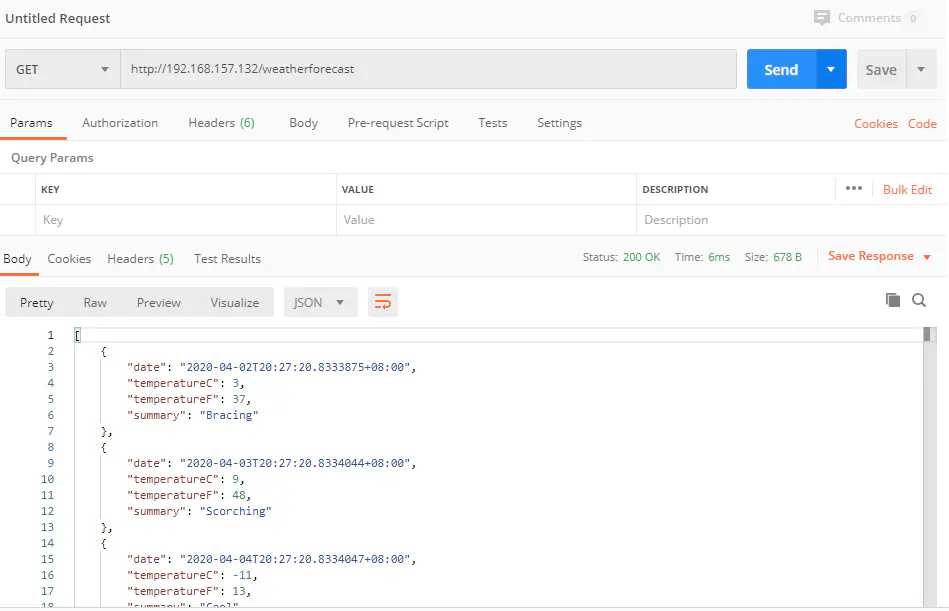The image size is (949, 611).
Task: Open the JSON format dropdown
Action: coord(320,302)
